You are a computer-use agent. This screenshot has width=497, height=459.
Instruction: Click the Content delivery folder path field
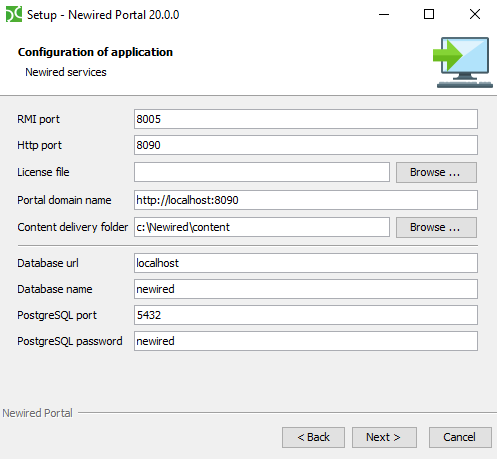click(262, 227)
